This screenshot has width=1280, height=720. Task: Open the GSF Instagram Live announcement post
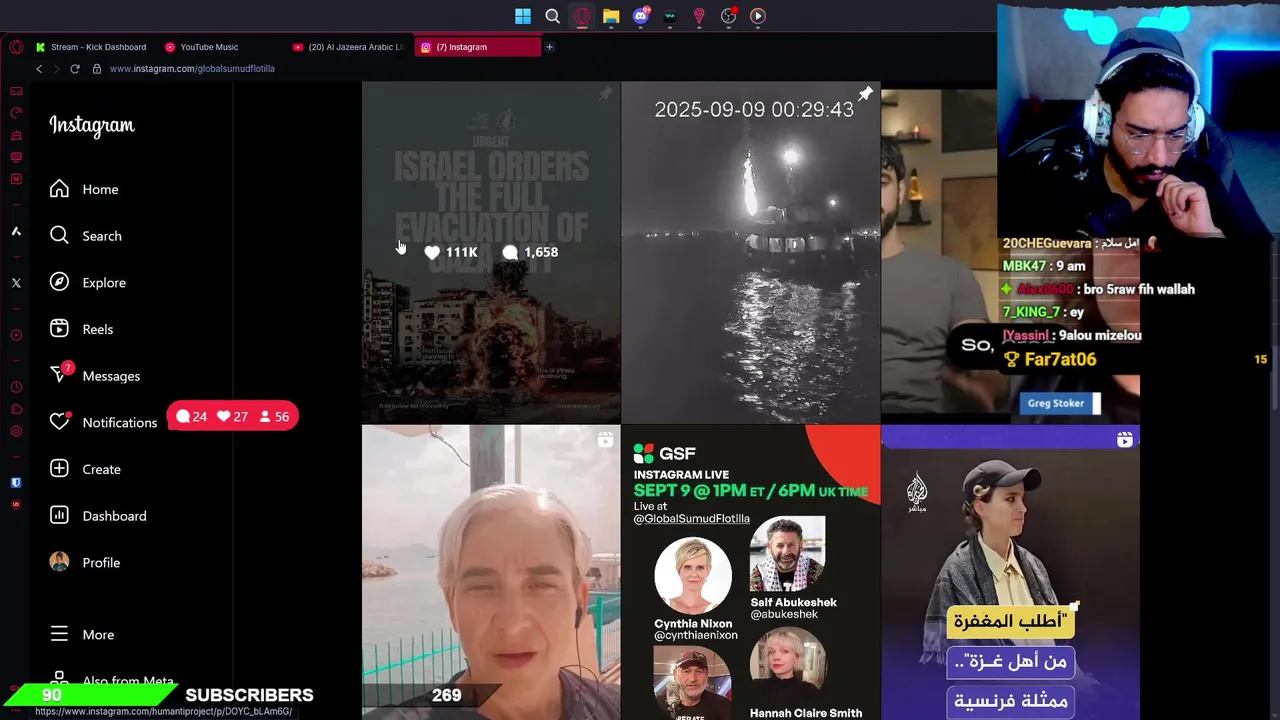pos(751,572)
